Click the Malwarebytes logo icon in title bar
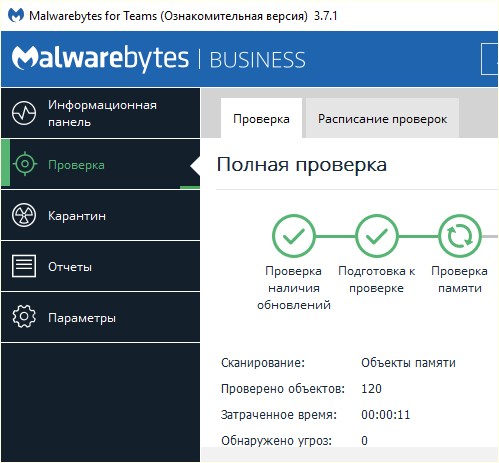 (16, 15)
